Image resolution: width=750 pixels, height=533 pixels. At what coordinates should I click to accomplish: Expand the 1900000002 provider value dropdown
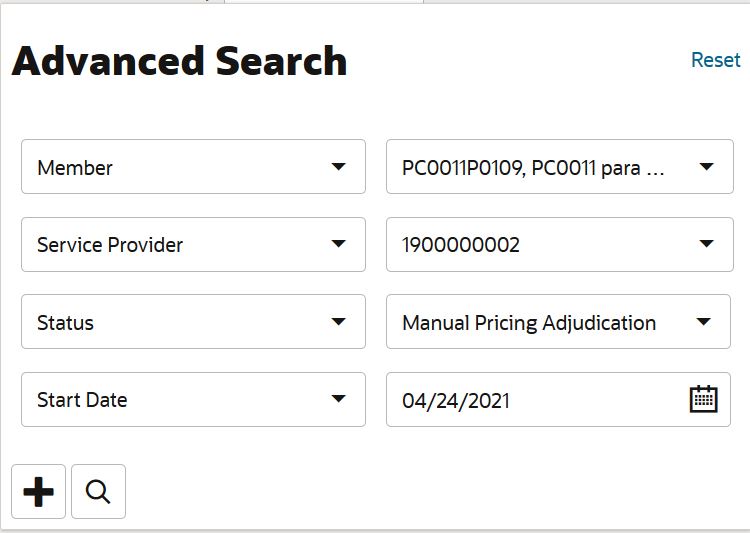pyautogui.click(x=560, y=244)
